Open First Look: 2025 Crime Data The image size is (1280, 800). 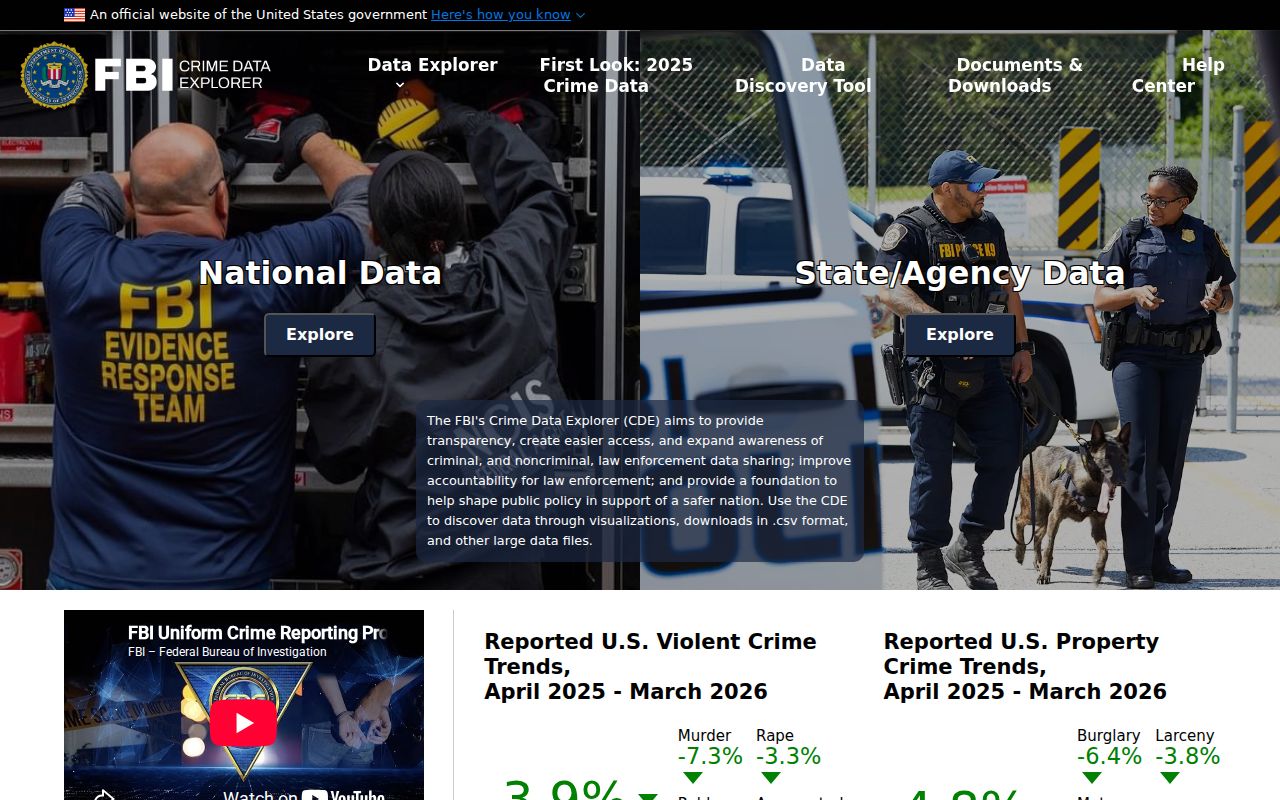coord(616,75)
